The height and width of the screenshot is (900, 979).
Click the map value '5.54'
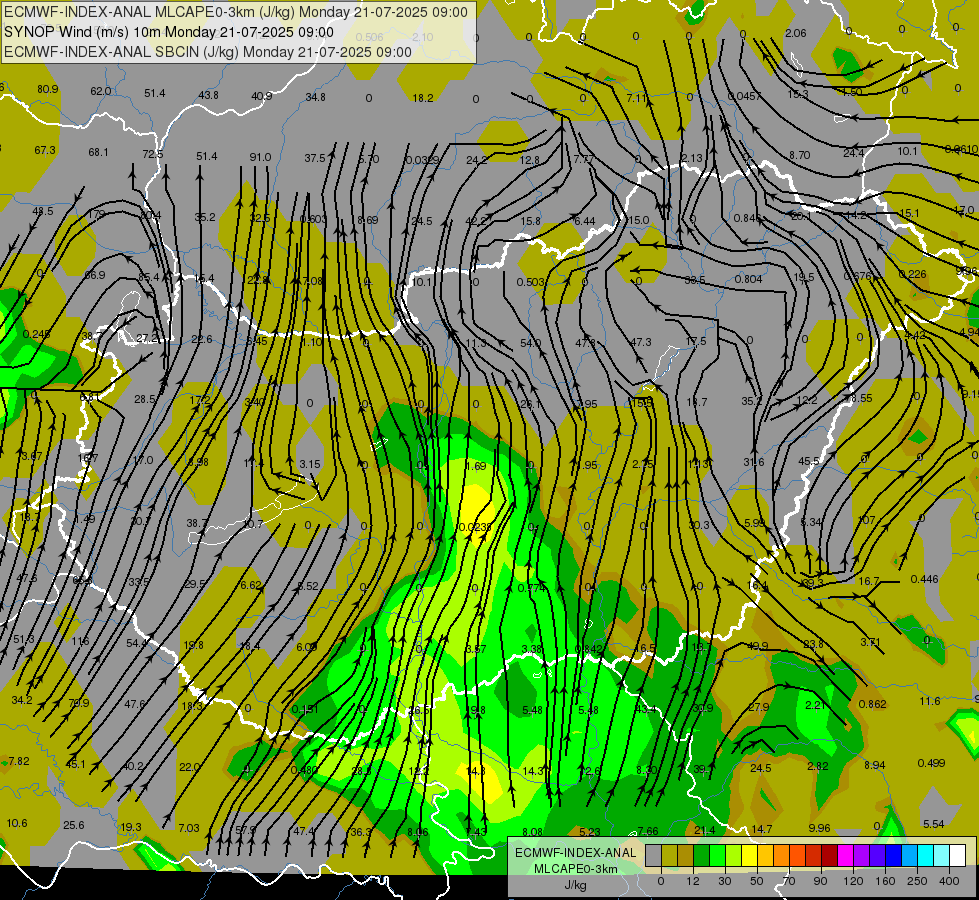coord(934,824)
